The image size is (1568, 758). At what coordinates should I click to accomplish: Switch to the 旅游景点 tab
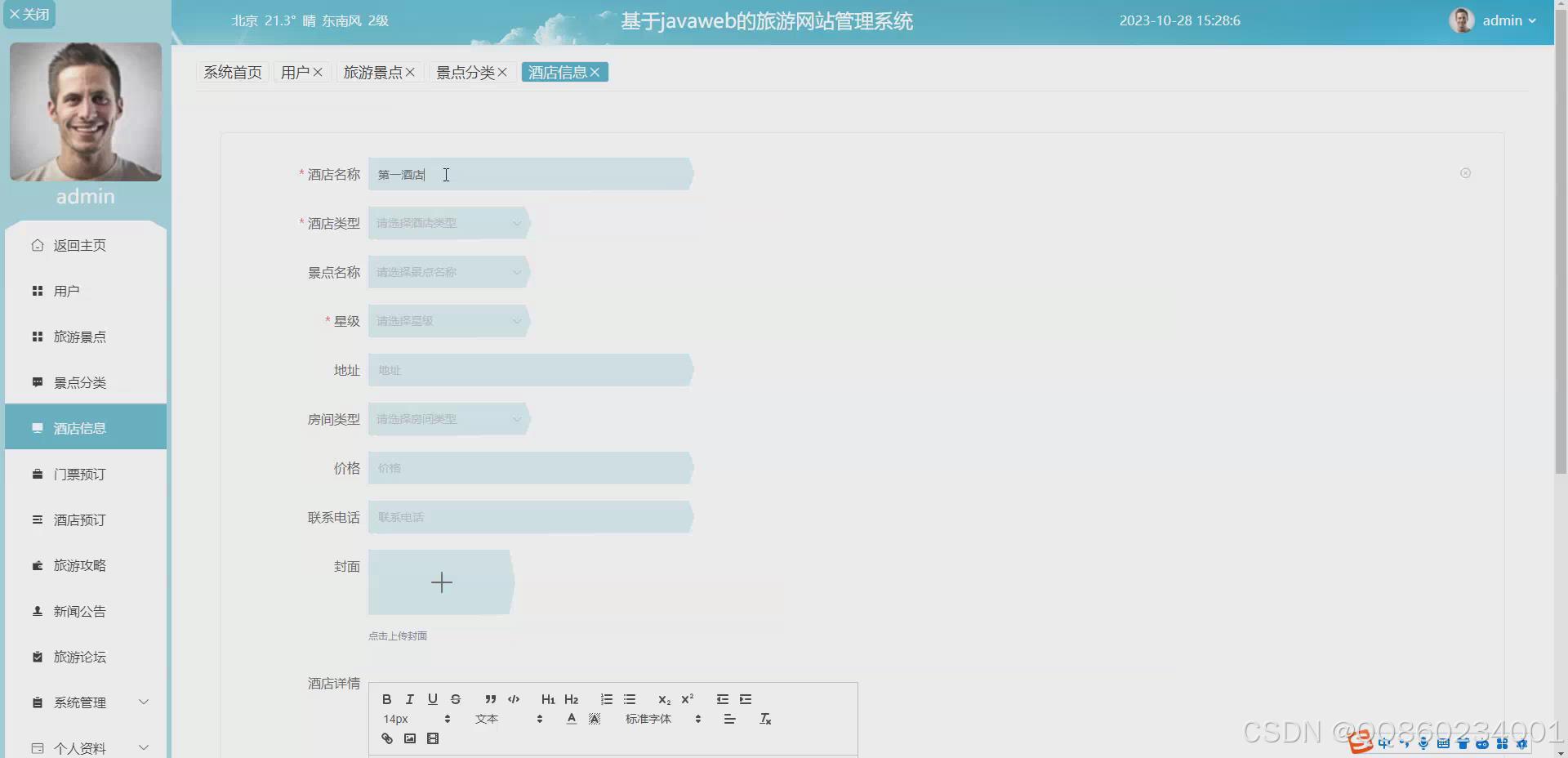click(x=372, y=73)
